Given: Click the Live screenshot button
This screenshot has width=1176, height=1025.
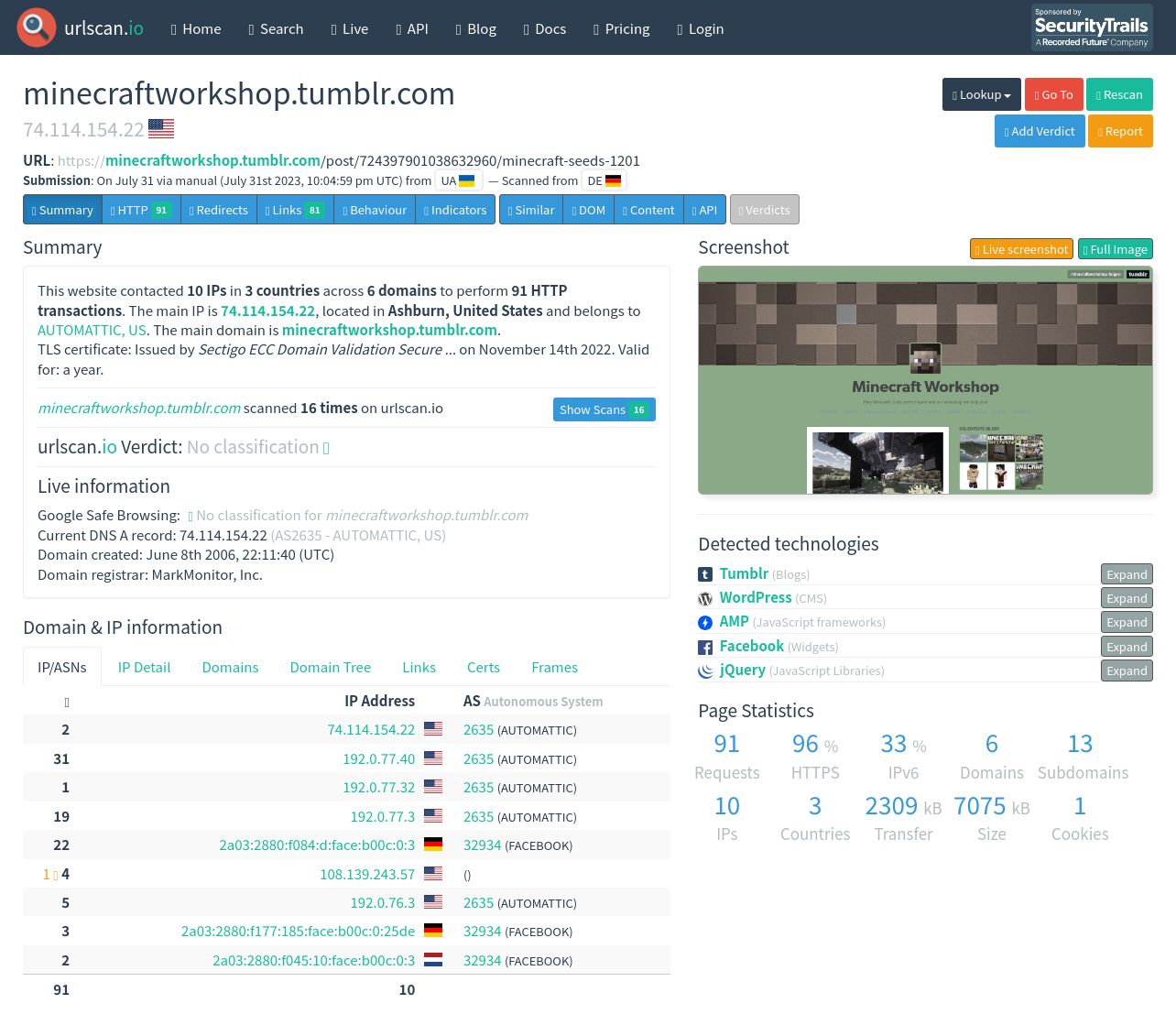Looking at the screenshot, I should click(1021, 249).
